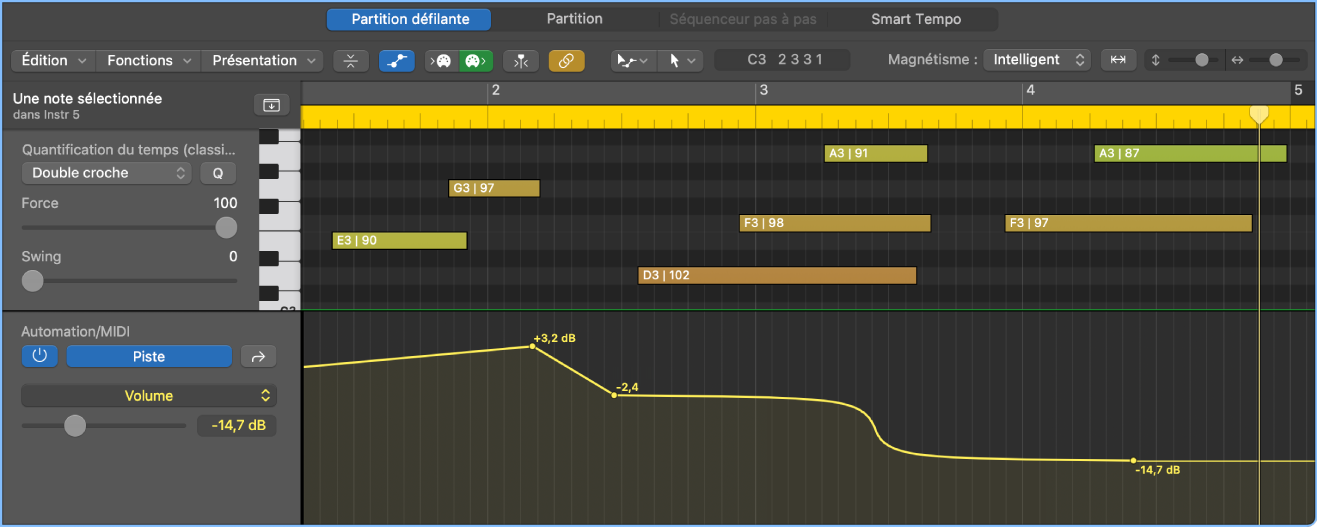Open the Volume automation parameter menu

[149, 396]
